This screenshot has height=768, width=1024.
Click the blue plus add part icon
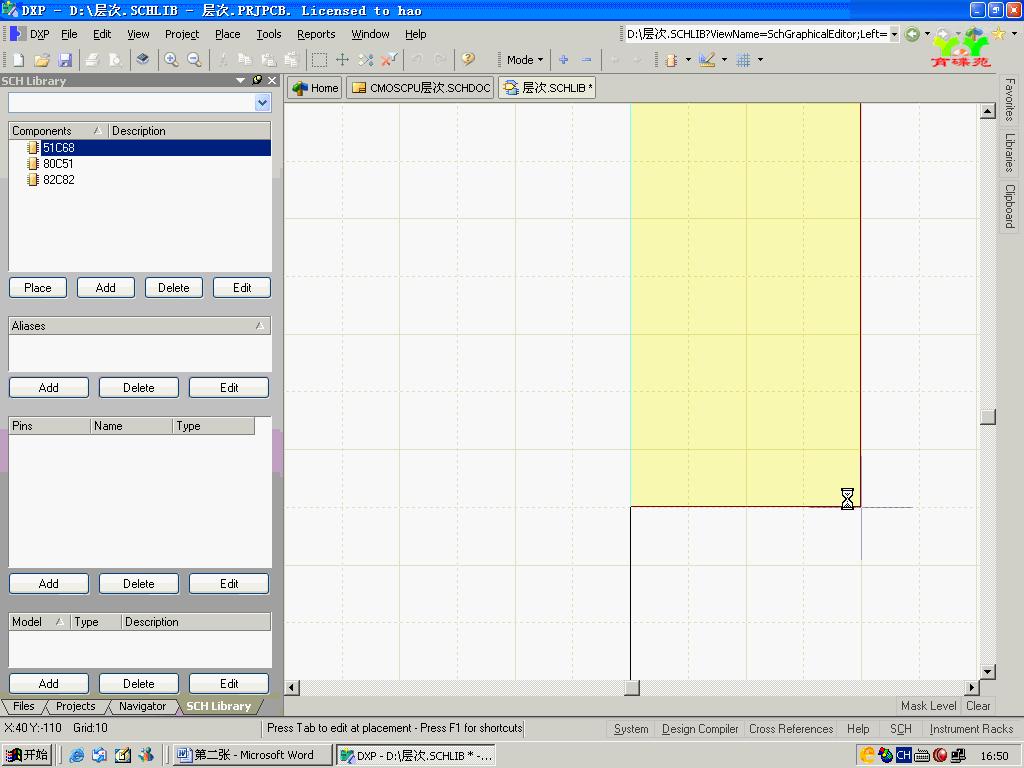(564, 60)
